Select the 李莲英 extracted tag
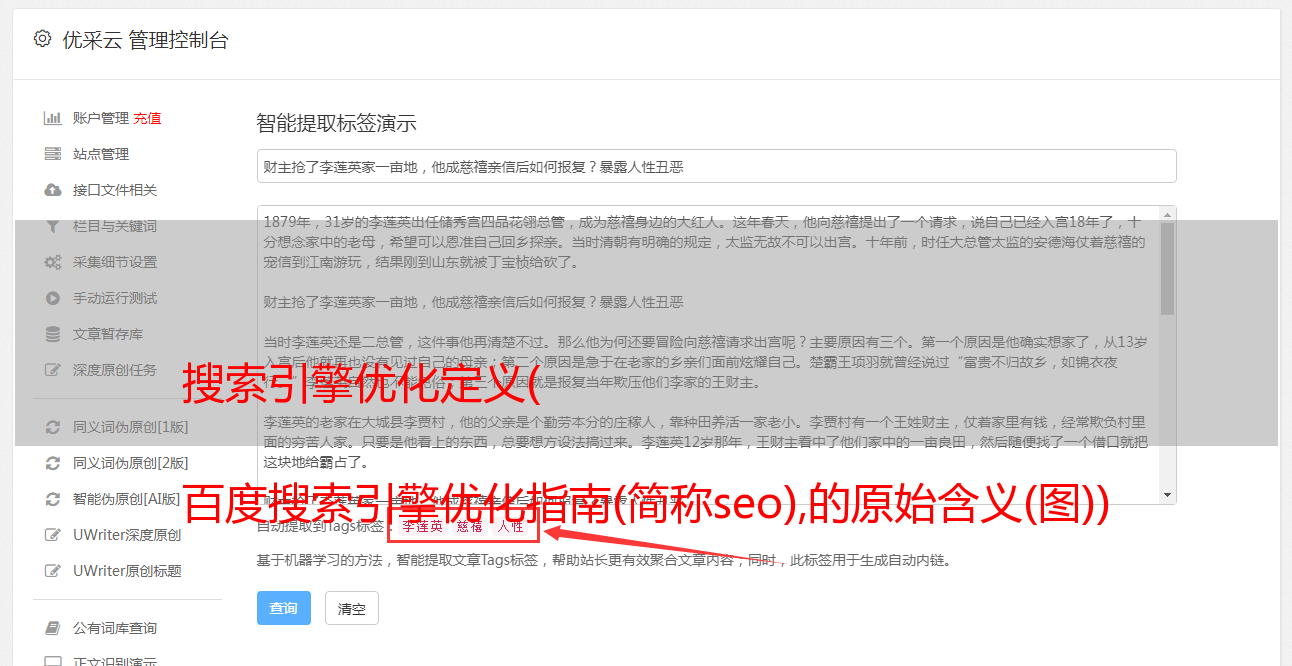 click(x=422, y=526)
